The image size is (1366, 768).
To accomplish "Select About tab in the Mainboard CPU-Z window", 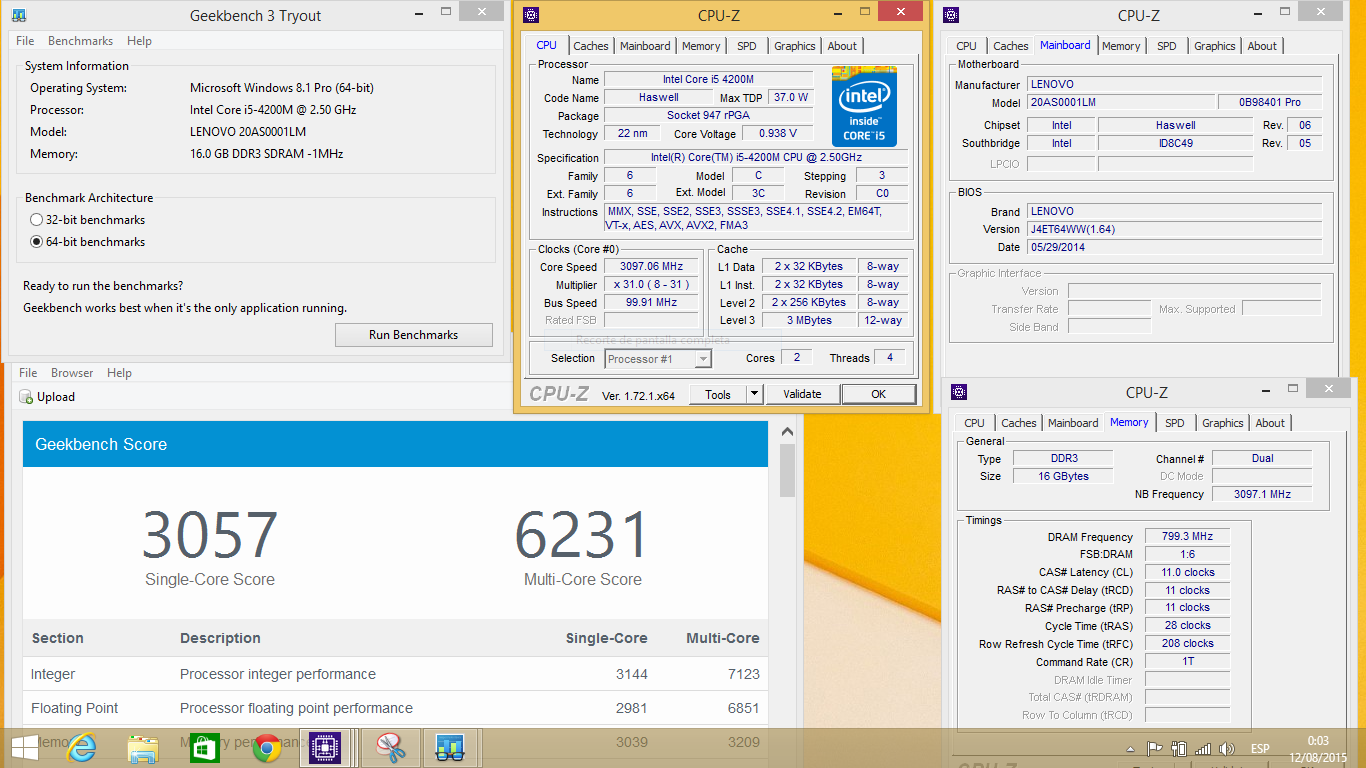I will tap(1262, 46).
